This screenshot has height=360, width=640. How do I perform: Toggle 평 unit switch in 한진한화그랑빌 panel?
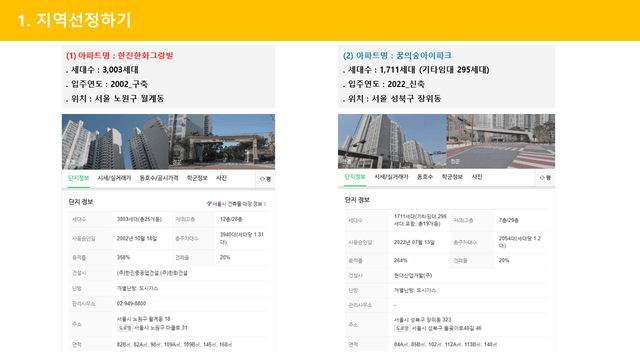(x=265, y=179)
